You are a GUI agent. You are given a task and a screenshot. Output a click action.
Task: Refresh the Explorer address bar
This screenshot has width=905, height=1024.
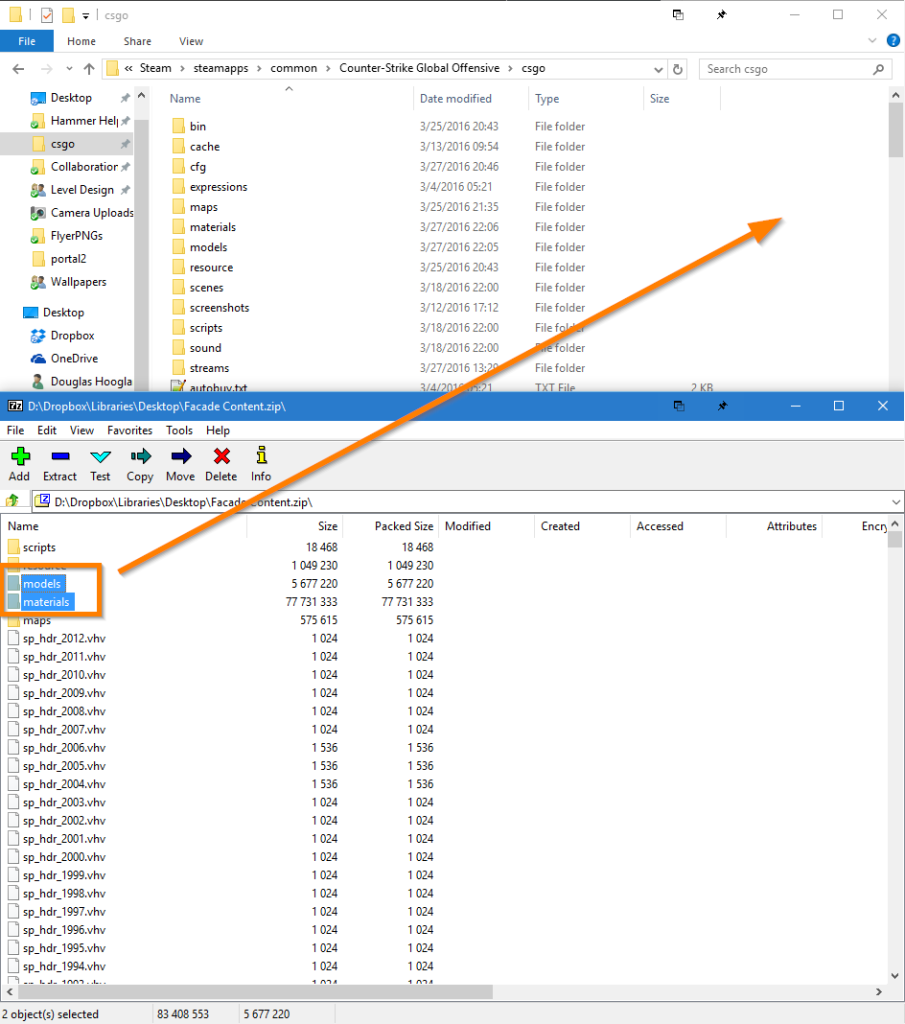coord(679,69)
